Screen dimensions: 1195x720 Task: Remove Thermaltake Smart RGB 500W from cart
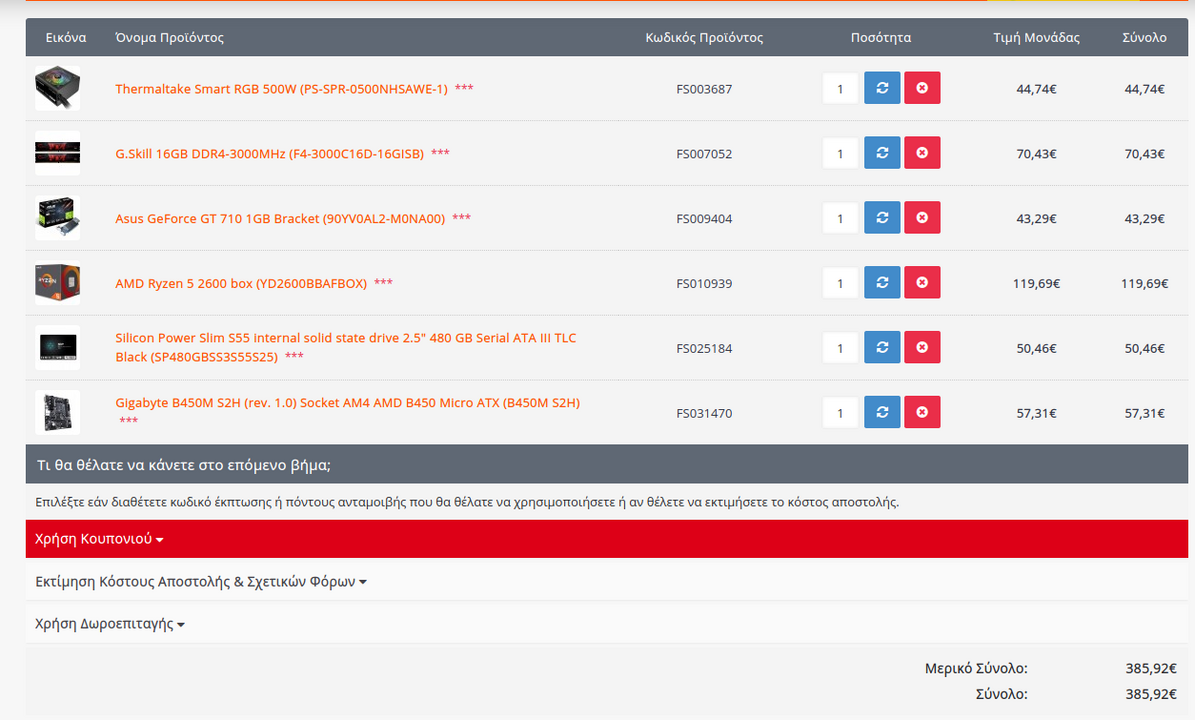[x=922, y=88]
